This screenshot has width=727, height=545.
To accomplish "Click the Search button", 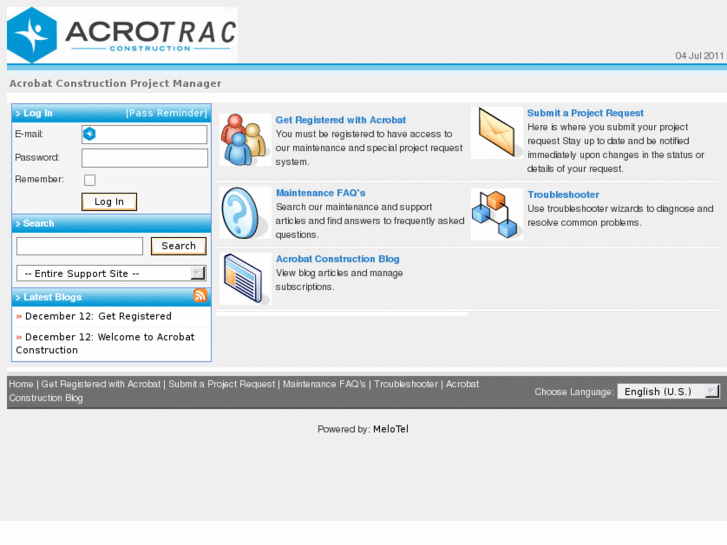I will [x=179, y=246].
